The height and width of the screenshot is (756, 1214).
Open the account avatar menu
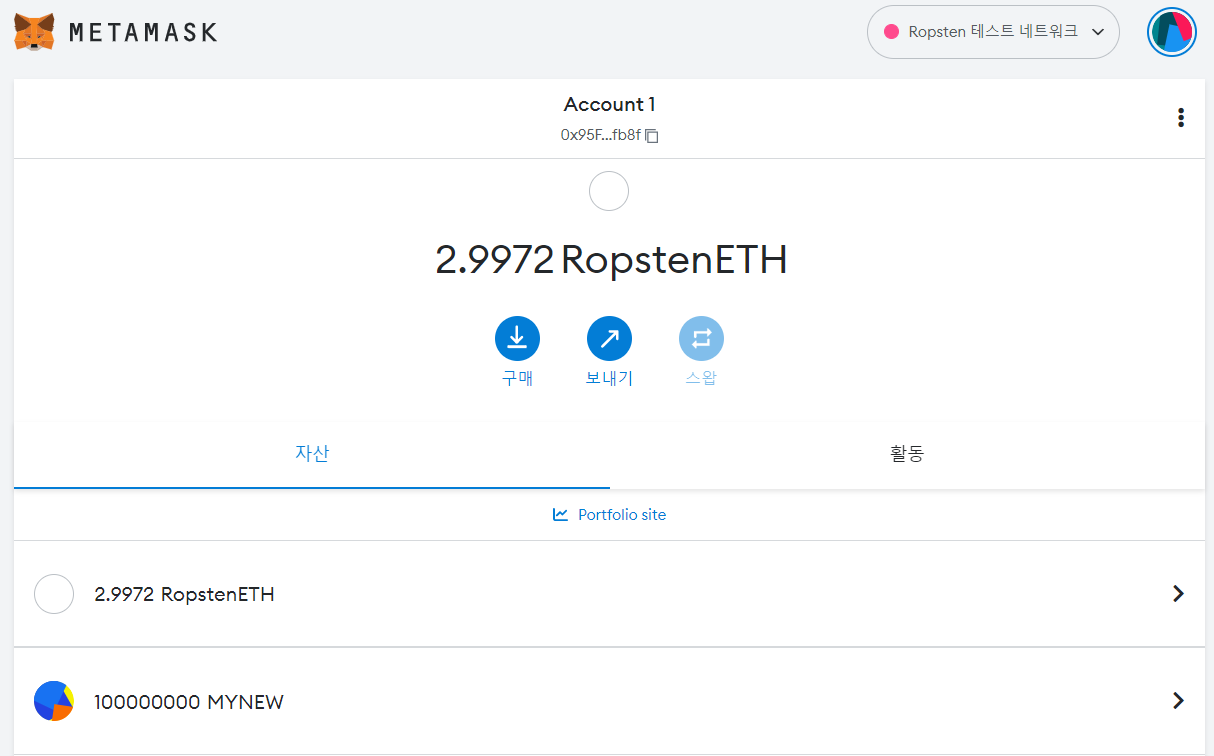coord(1172,32)
